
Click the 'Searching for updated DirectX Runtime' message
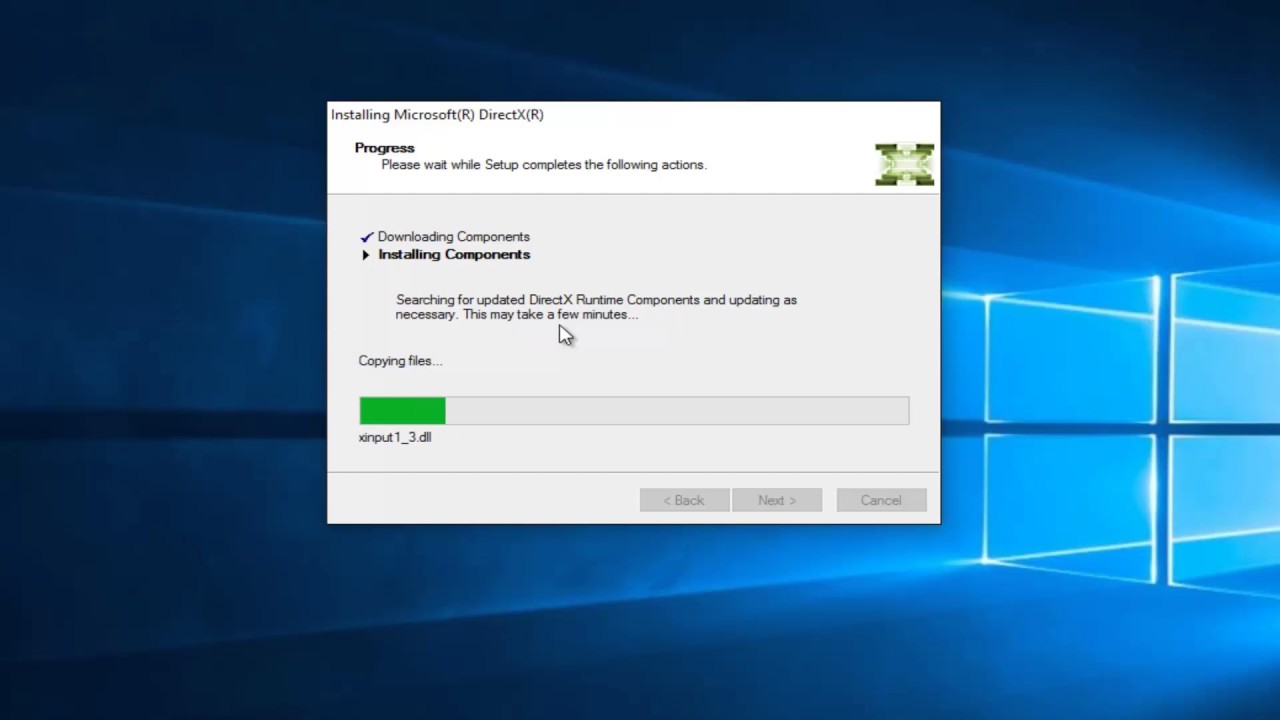point(596,307)
